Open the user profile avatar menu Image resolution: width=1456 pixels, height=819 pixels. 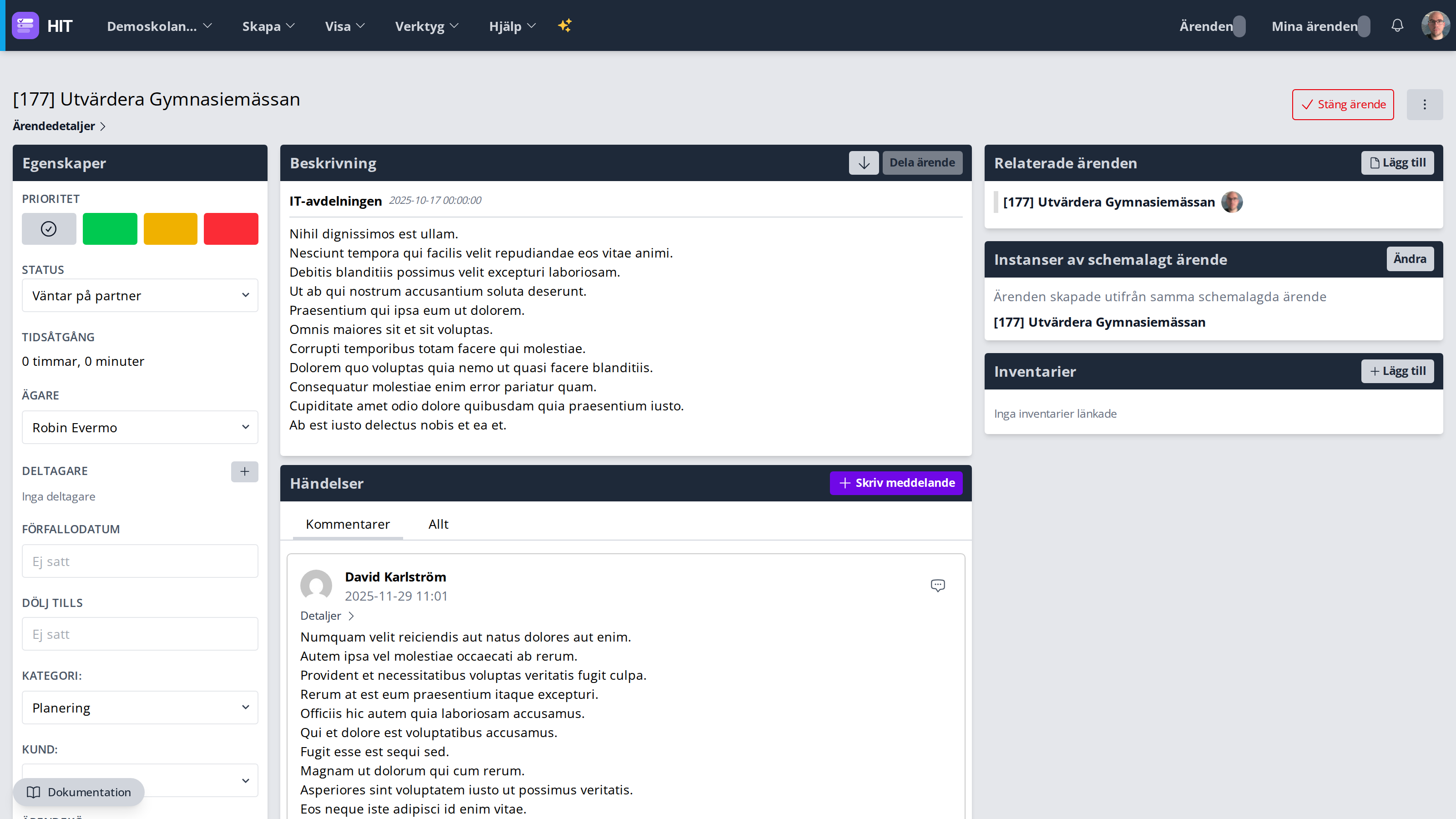[1435, 25]
